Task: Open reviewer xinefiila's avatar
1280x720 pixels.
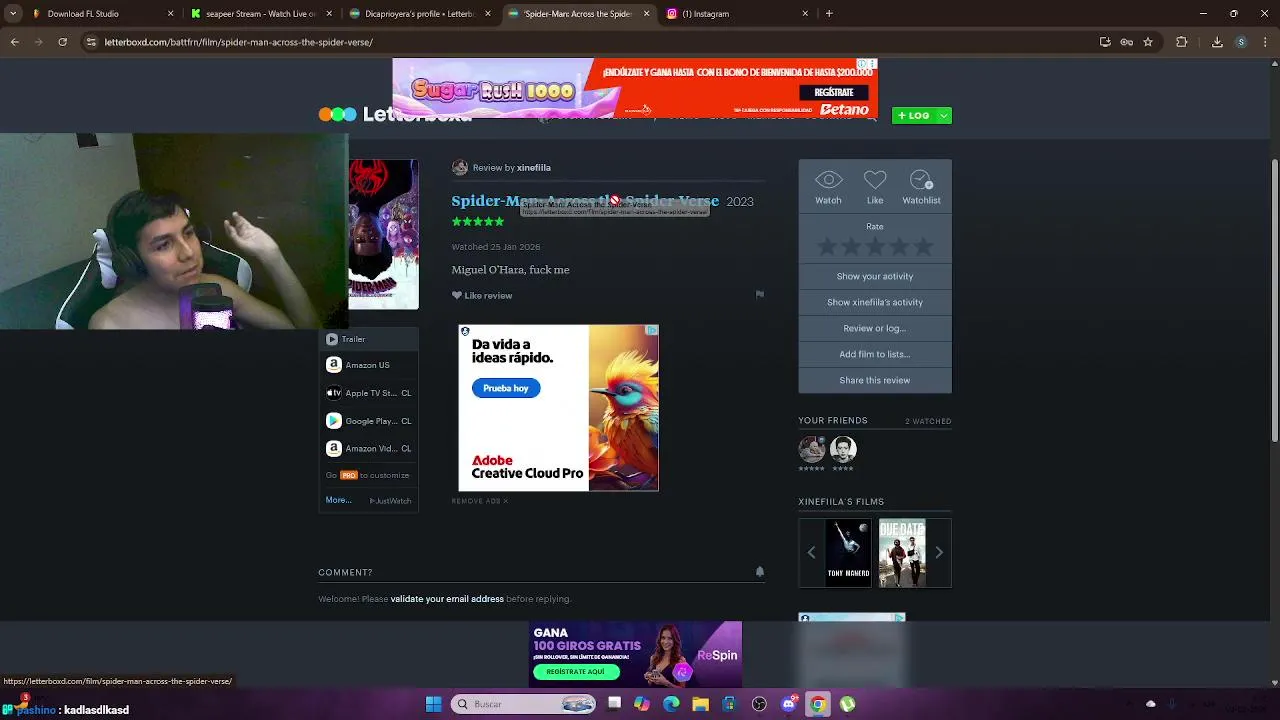Action: tap(460, 168)
